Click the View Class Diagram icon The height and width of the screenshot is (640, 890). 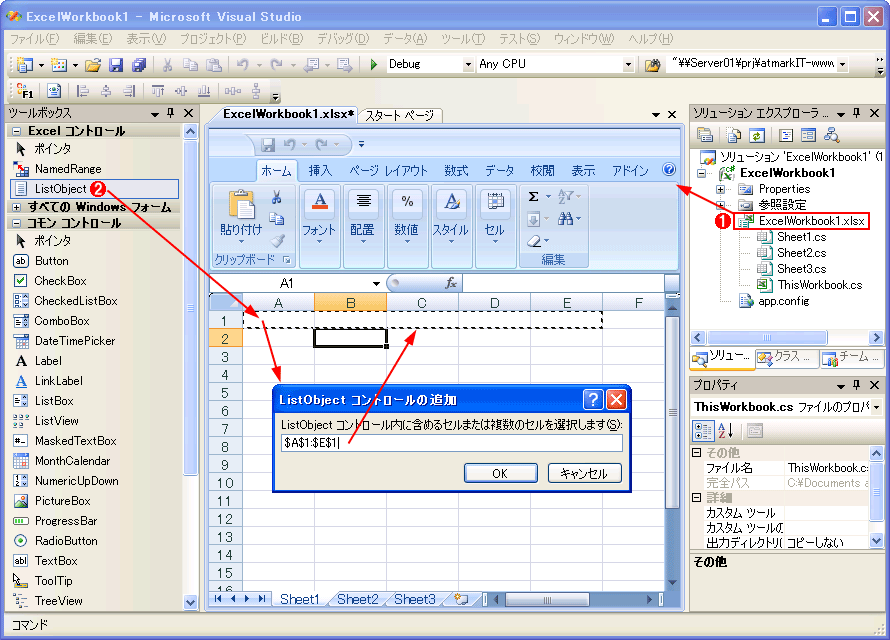click(832, 135)
